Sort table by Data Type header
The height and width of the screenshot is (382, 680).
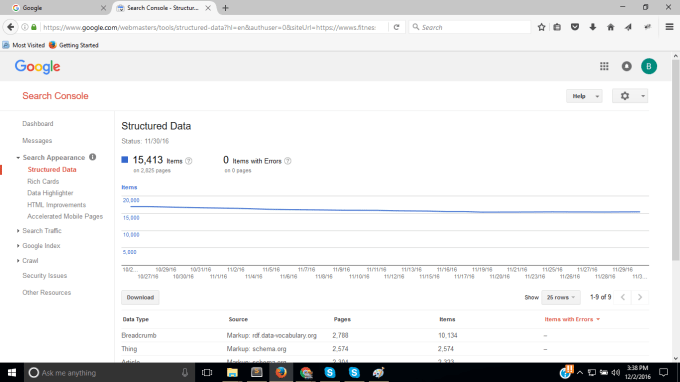[135, 319]
